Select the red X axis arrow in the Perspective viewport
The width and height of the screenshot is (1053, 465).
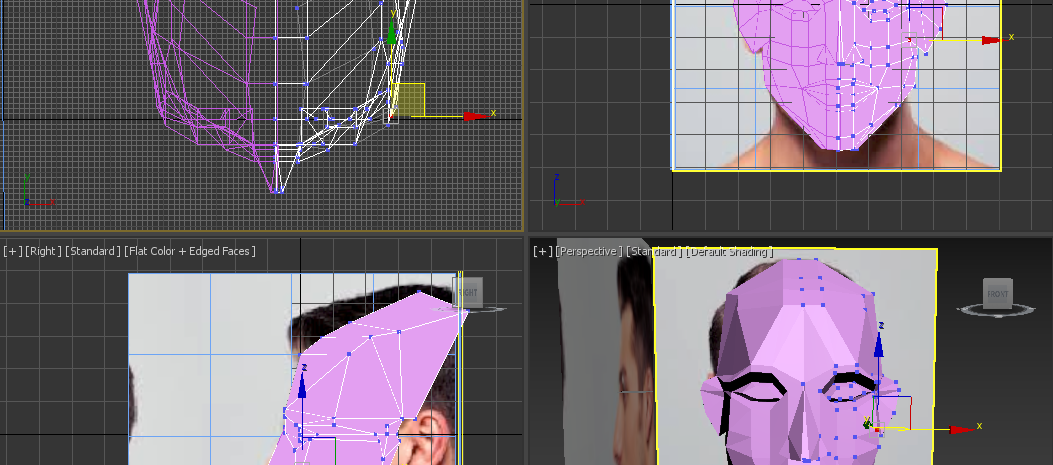point(962,429)
